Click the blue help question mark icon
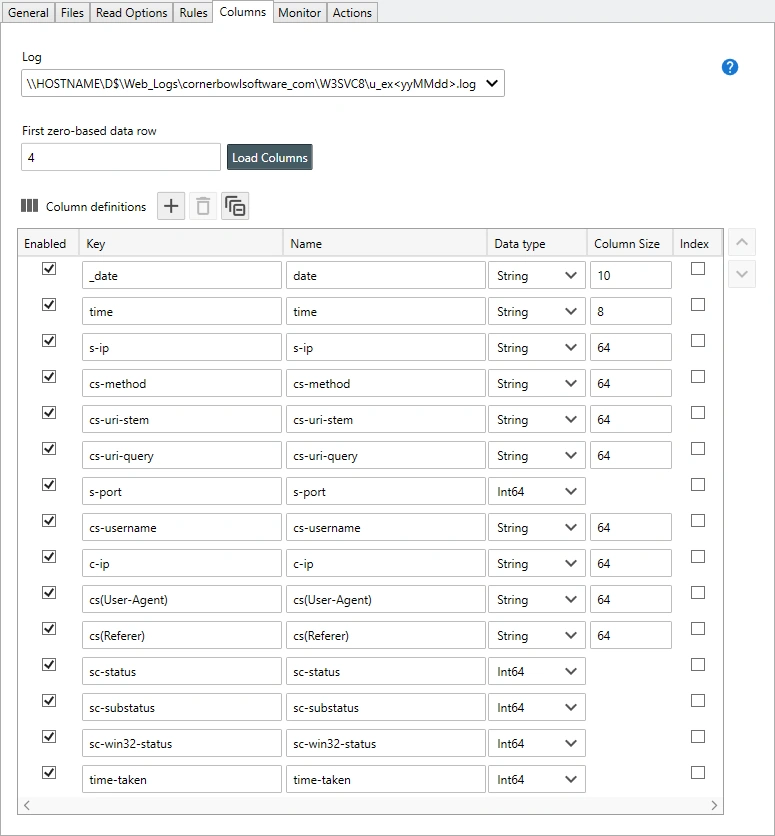 point(730,67)
